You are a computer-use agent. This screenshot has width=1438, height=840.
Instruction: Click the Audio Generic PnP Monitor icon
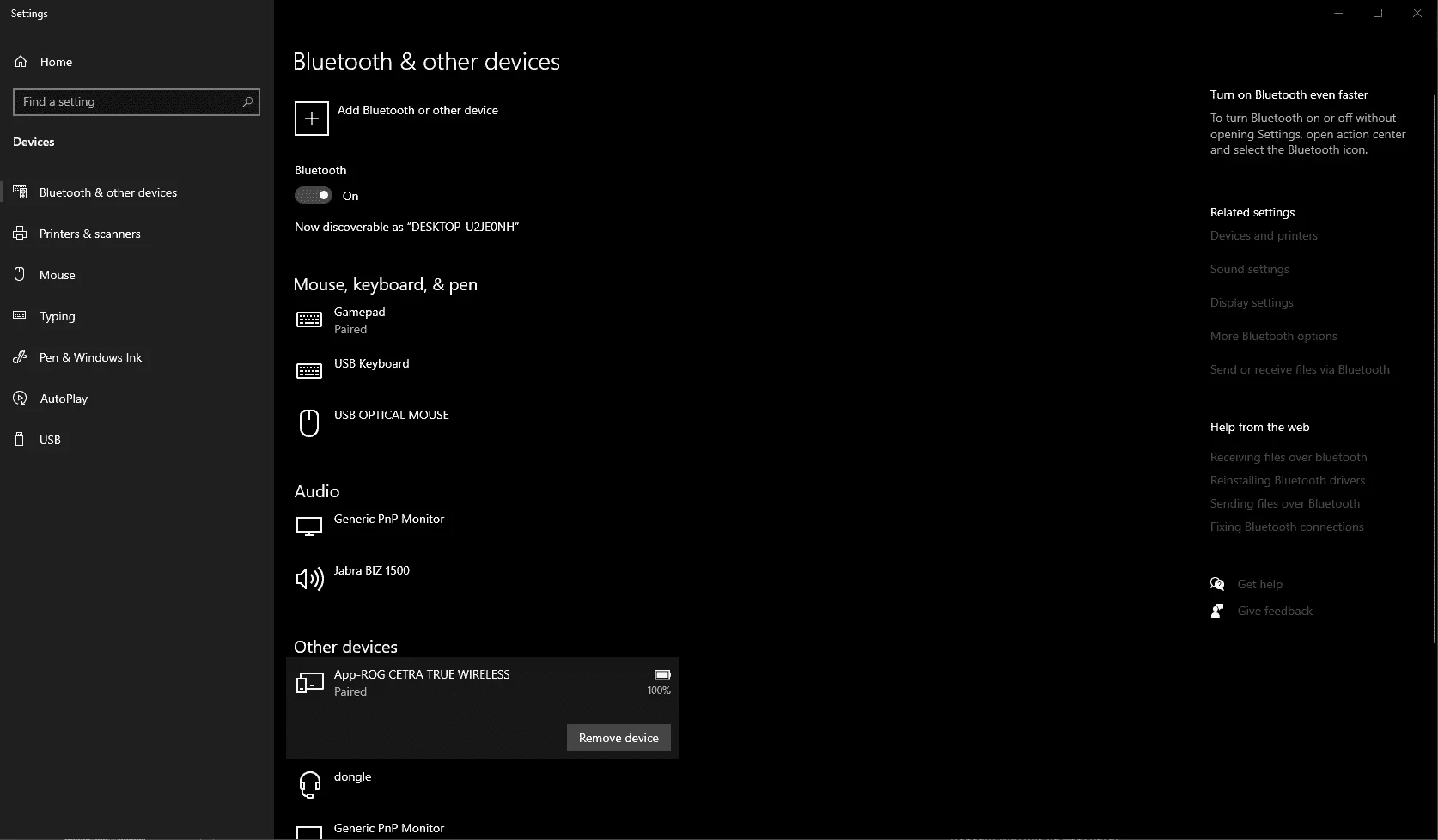309,527
